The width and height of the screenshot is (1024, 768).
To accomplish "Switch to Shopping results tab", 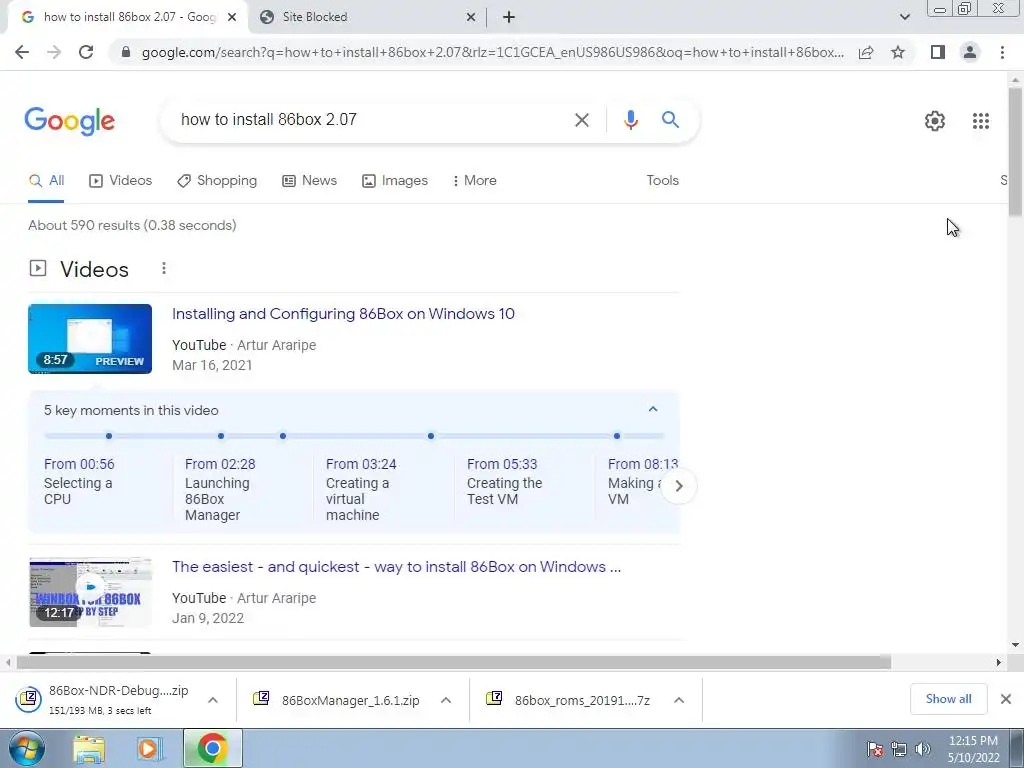I will [217, 181].
